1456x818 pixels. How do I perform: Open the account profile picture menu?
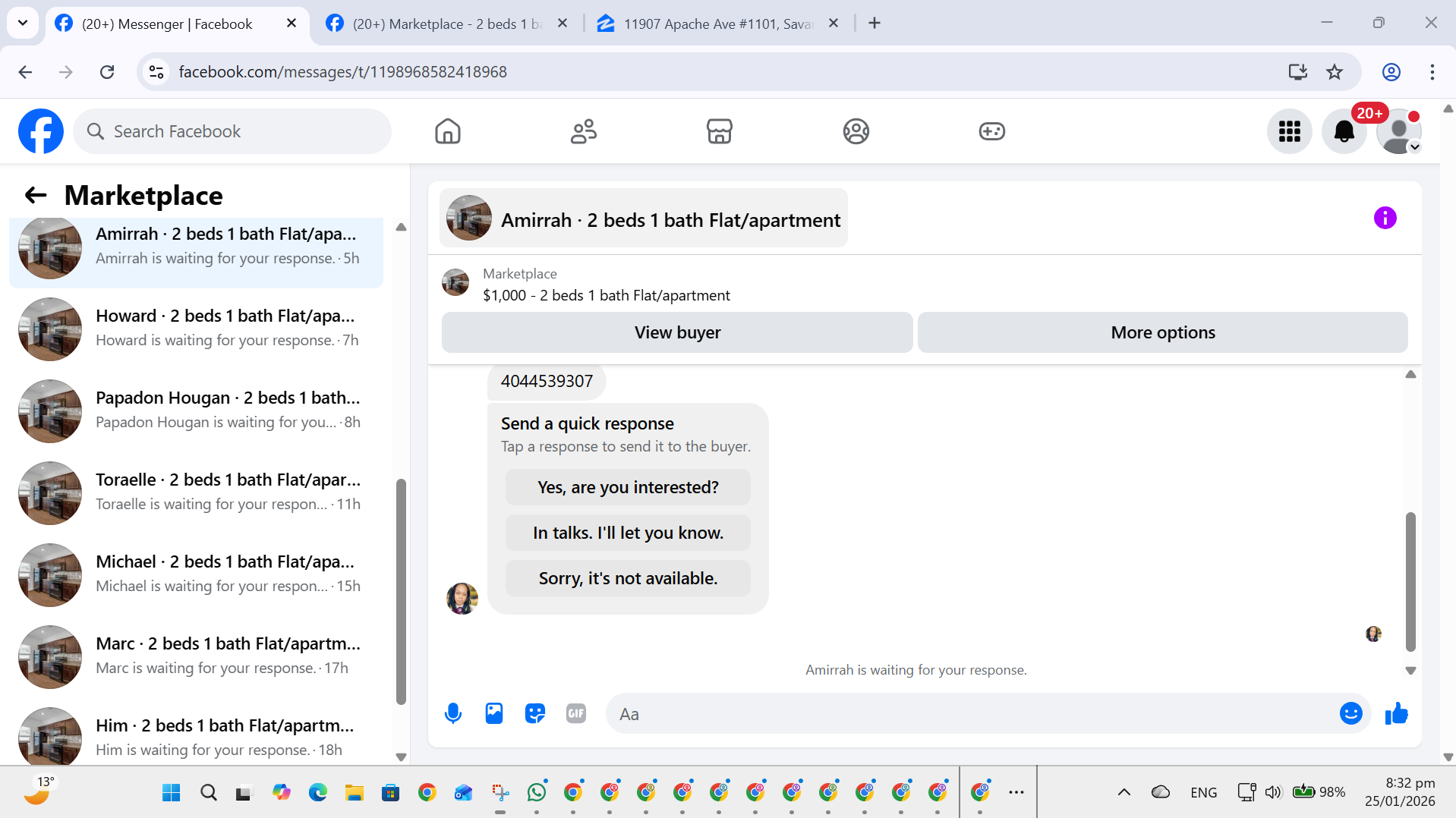pos(1398,131)
